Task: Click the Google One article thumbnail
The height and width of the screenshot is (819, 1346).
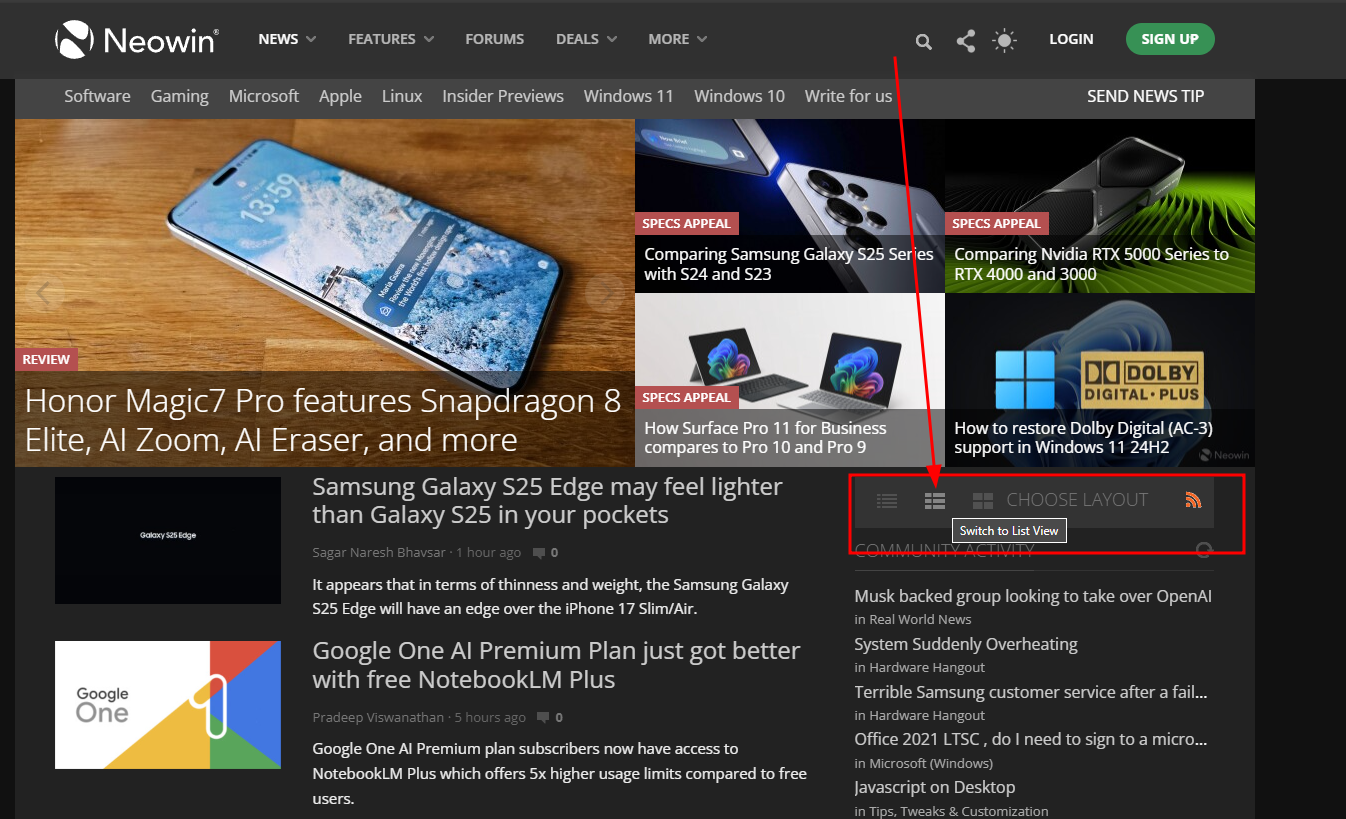Action: pos(168,705)
